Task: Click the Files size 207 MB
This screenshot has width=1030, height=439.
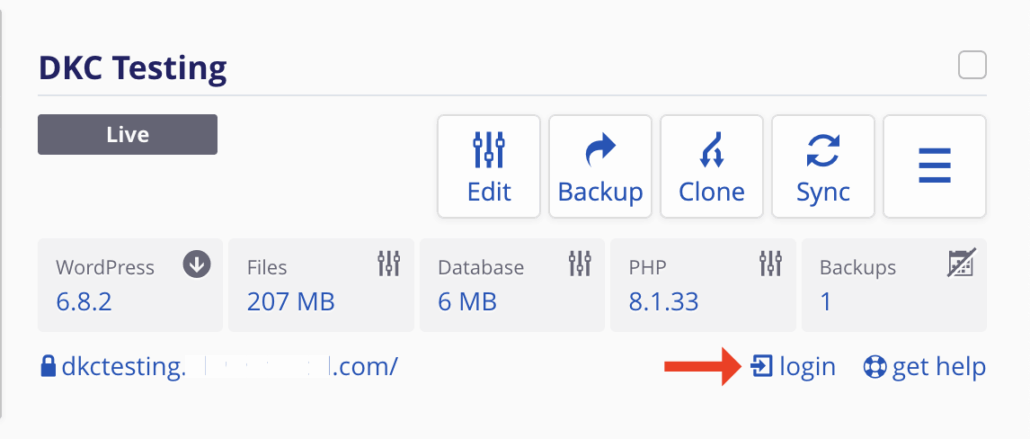Action: pyautogui.click(x=291, y=301)
